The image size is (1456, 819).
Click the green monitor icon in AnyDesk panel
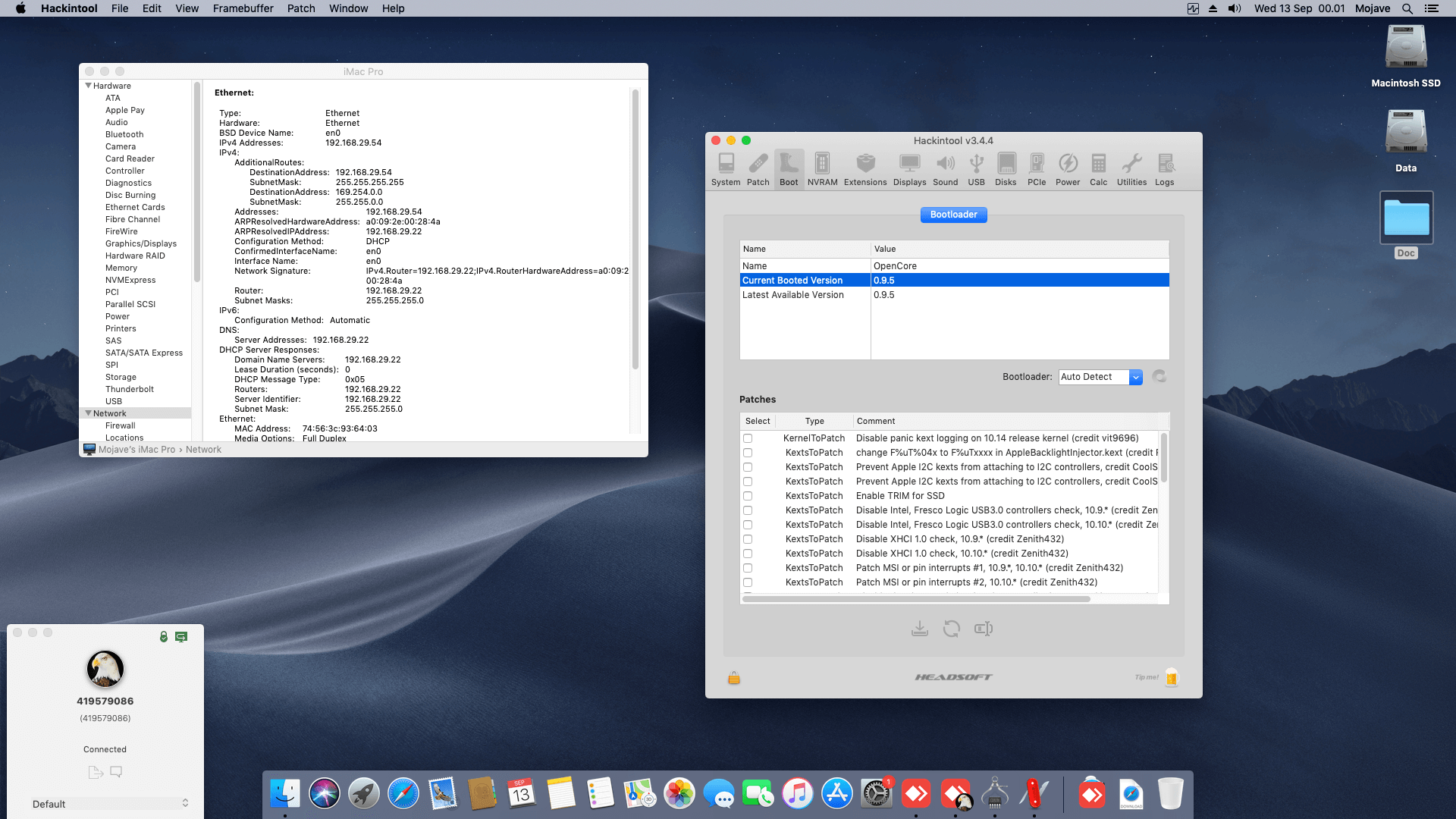click(181, 637)
